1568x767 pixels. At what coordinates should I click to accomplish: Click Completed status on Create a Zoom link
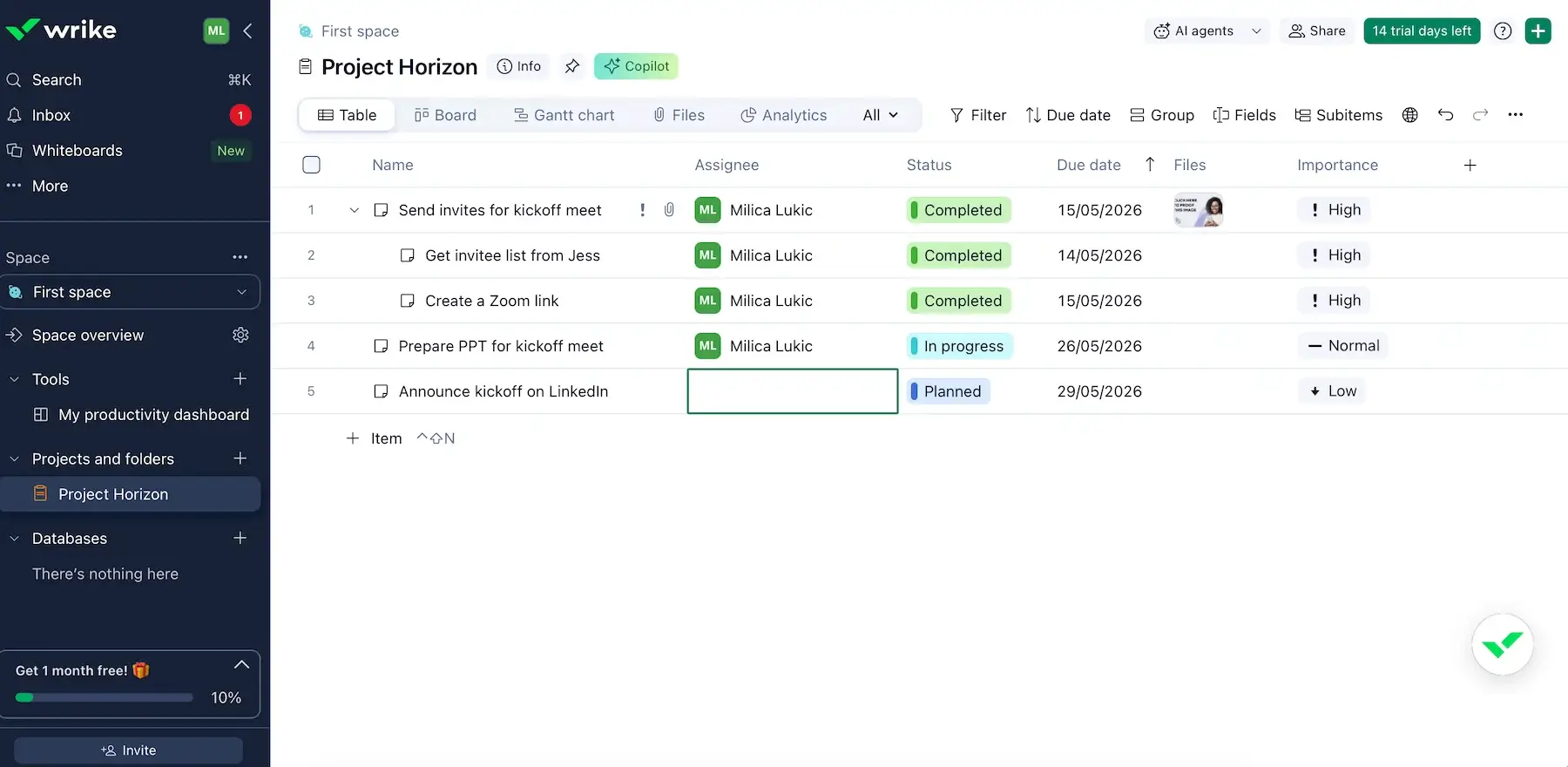(x=959, y=301)
